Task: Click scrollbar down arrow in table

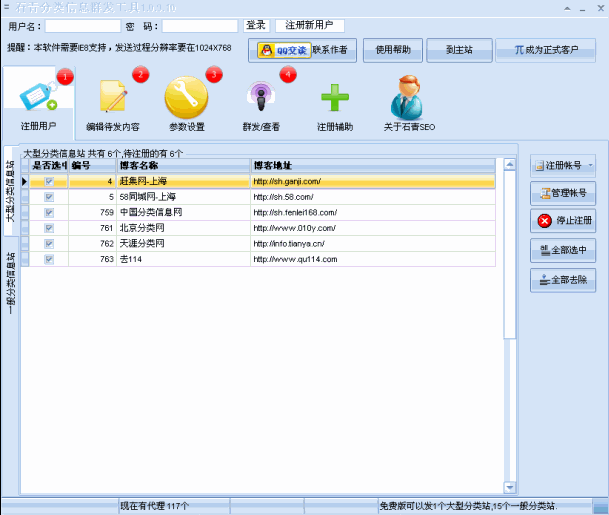Action: pos(510,487)
